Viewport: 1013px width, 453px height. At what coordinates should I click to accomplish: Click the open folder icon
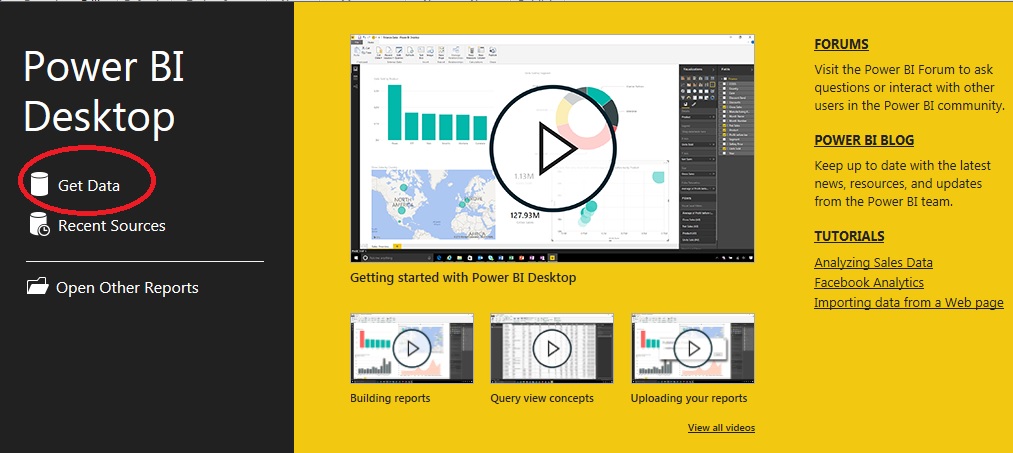tap(37, 286)
